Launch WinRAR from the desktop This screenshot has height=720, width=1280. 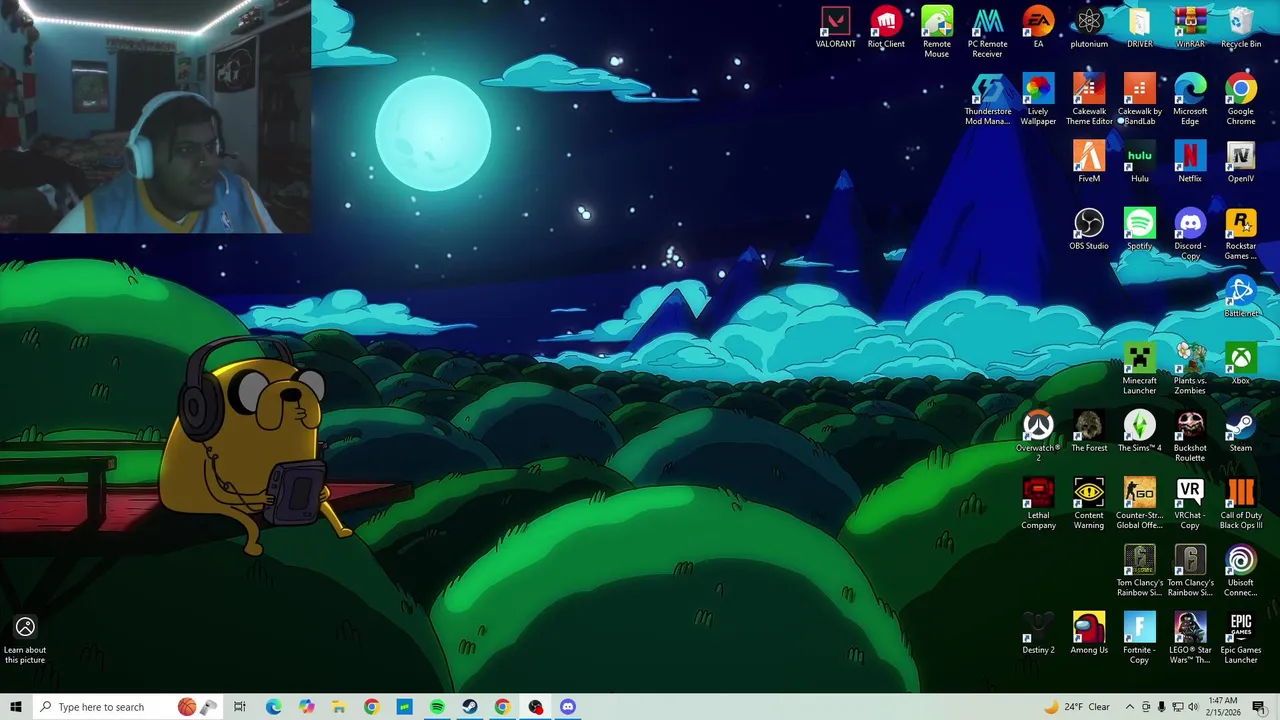[1190, 28]
